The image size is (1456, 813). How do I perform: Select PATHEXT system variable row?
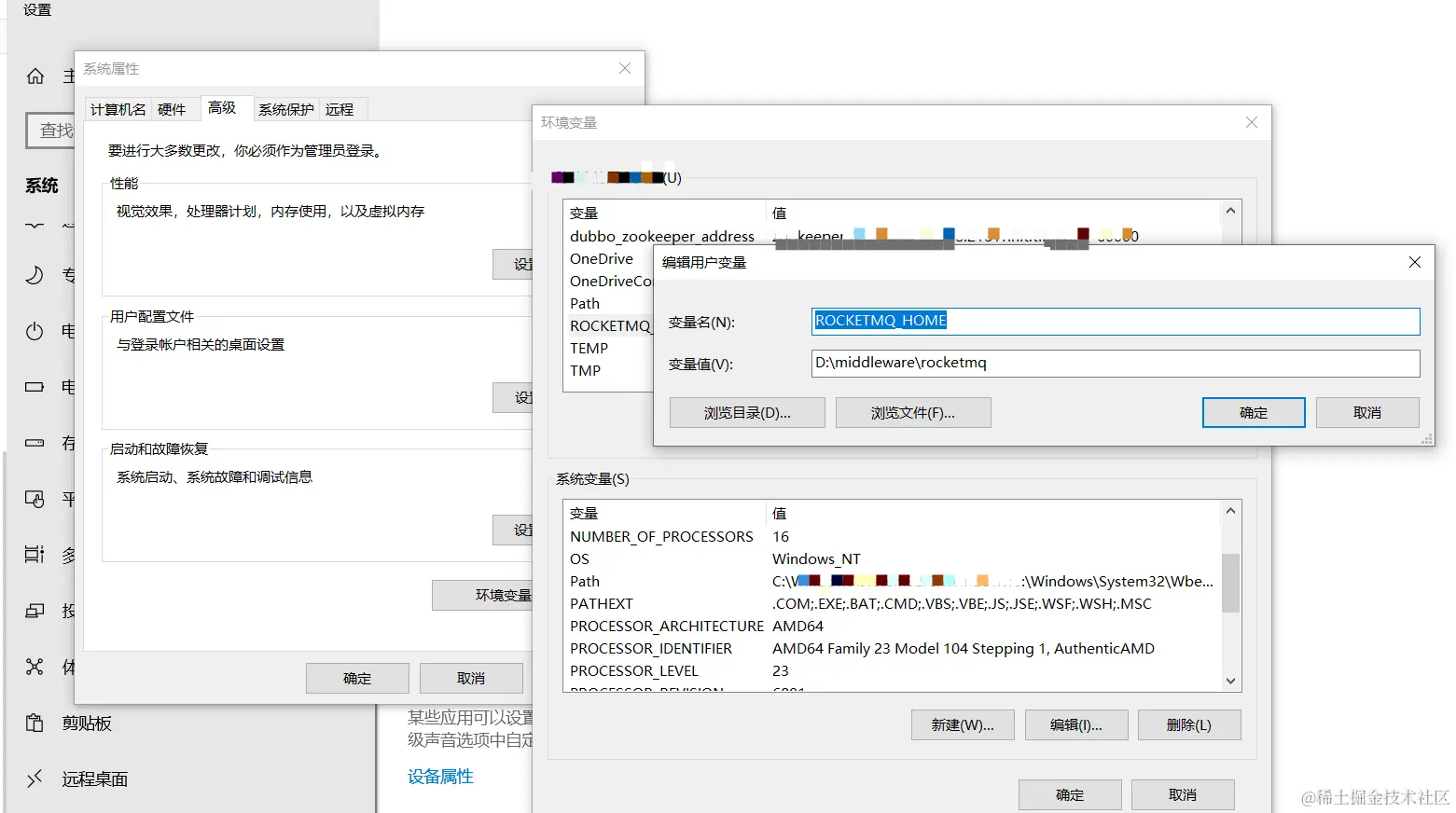893,603
